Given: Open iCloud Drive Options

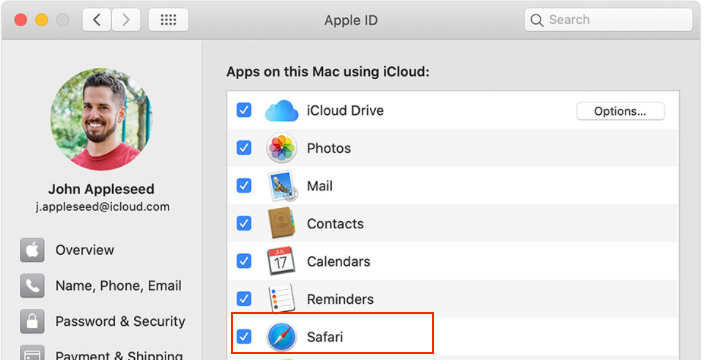Looking at the screenshot, I should click(x=620, y=111).
